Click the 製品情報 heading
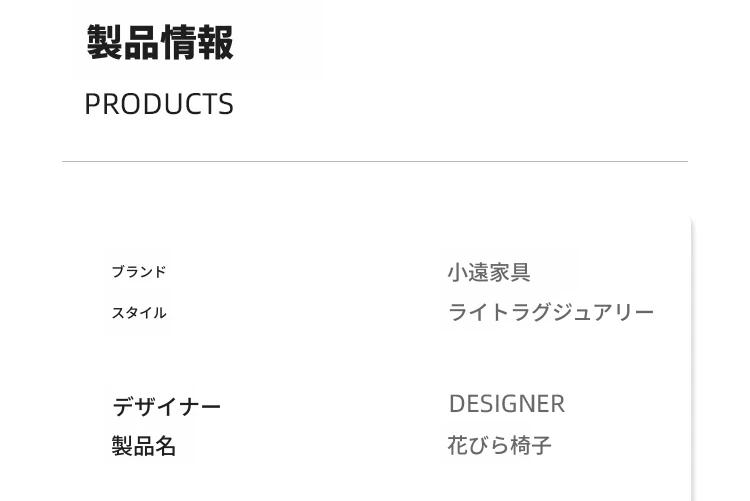 point(160,43)
